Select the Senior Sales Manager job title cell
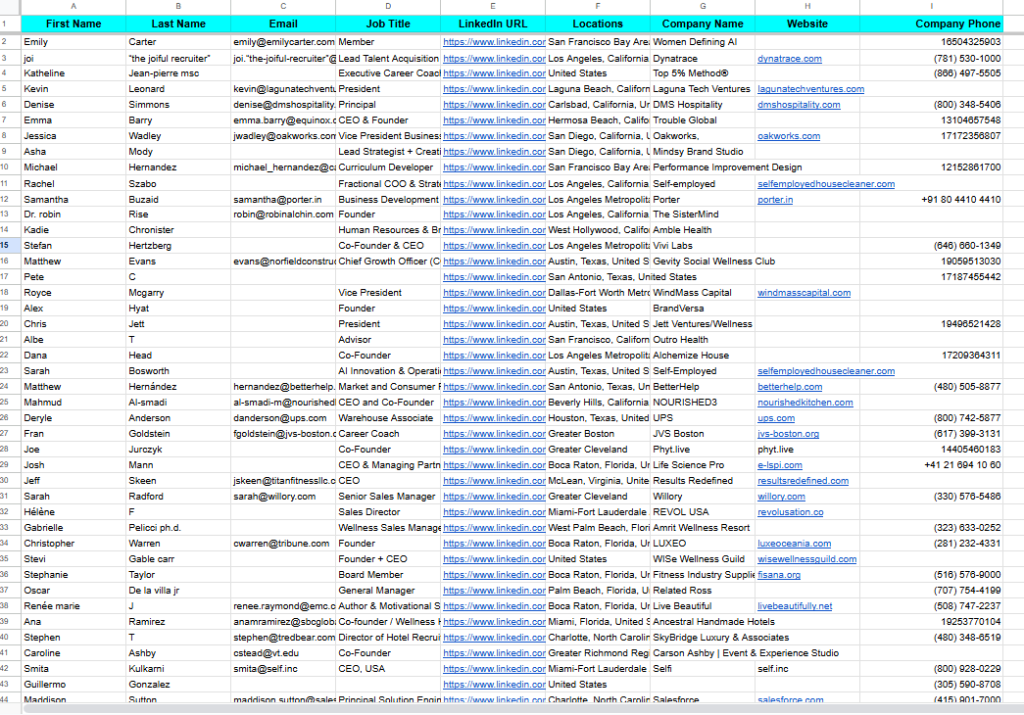This screenshot has height=715, width=1024. (x=388, y=496)
